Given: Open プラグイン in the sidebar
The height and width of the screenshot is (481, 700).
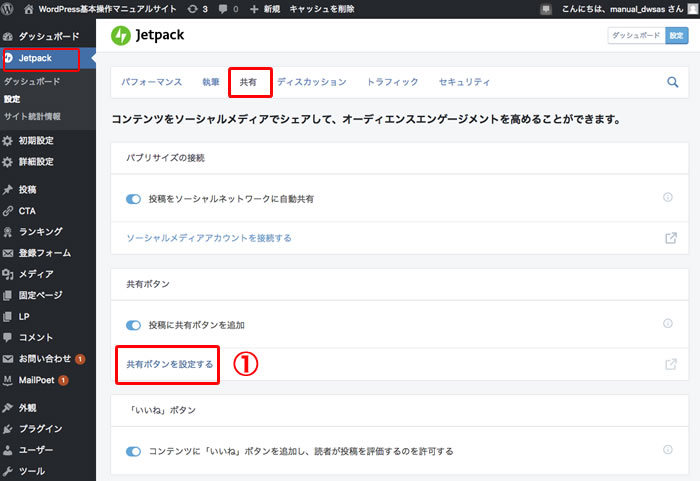Looking at the screenshot, I should (x=40, y=429).
